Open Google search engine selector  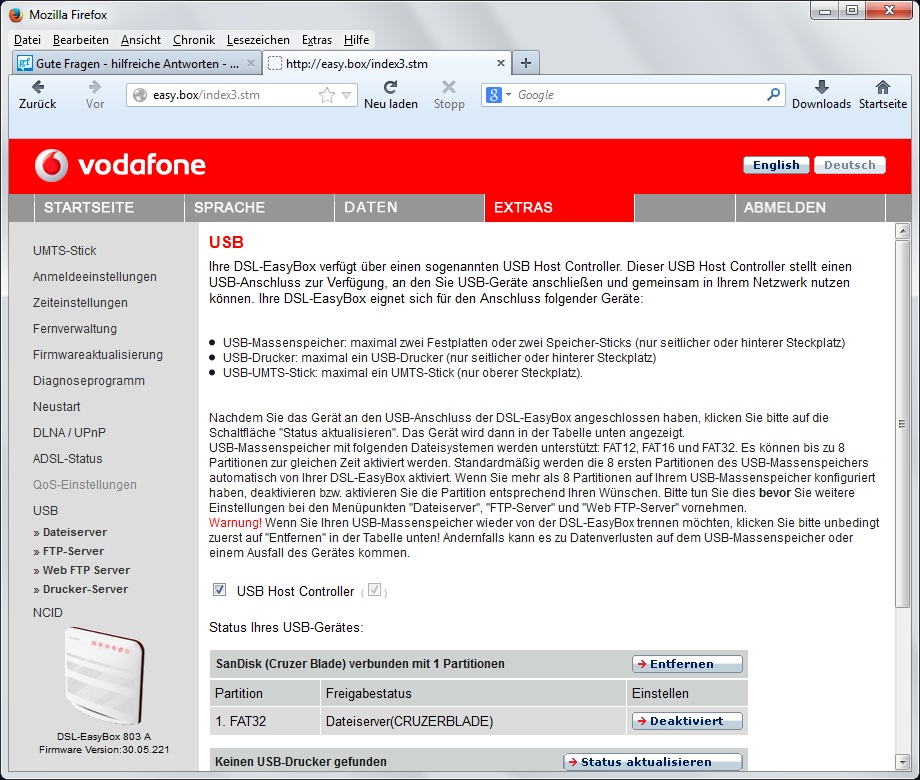click(498, 94)
